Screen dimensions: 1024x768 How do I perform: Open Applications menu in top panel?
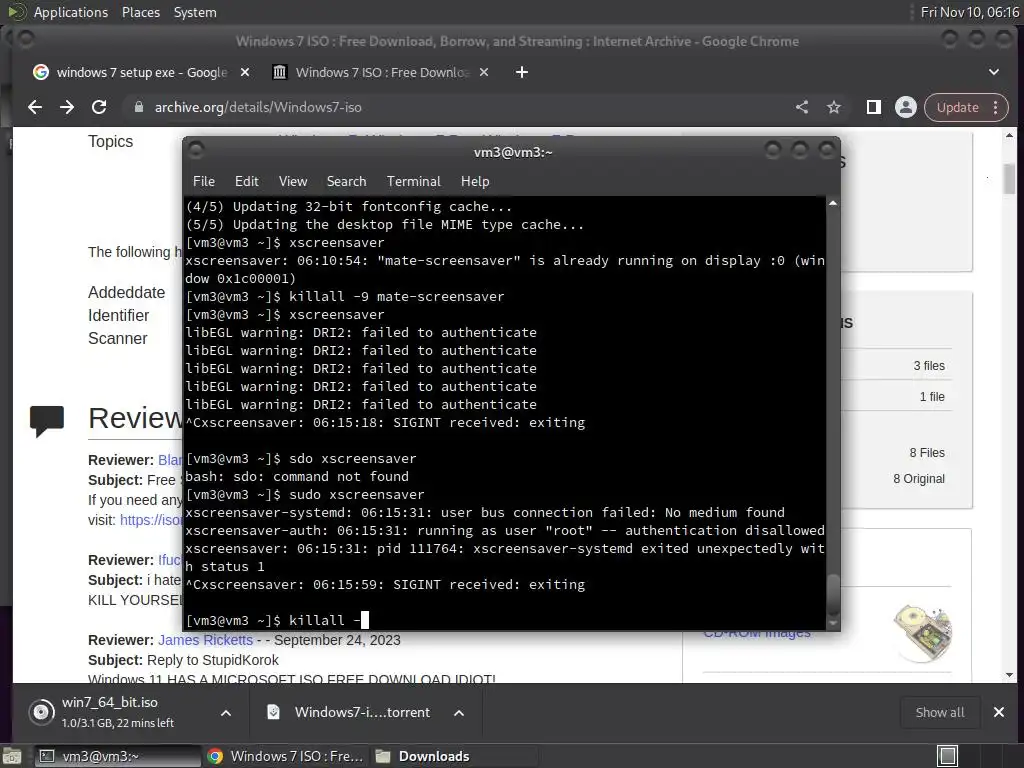point(71,12)
